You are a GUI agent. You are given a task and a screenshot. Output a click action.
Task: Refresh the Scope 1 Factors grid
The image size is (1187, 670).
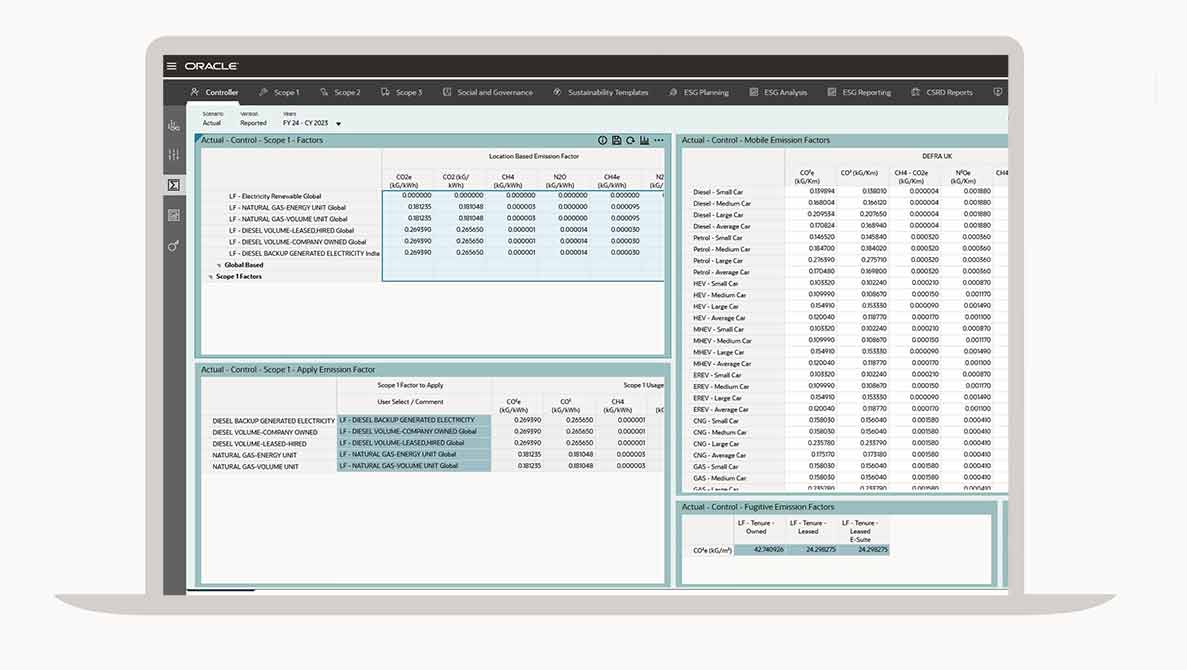tap(630, 140)
